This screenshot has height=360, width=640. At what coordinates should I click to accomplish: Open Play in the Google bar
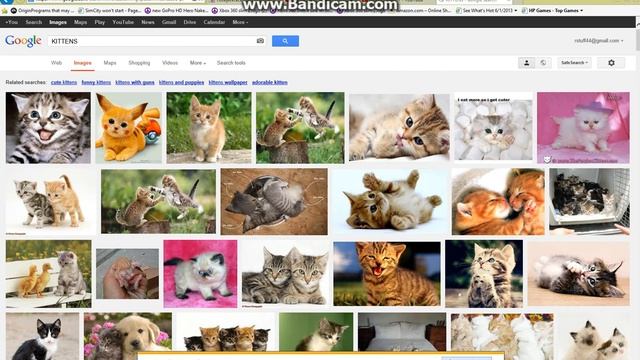[x=100, y=22]
